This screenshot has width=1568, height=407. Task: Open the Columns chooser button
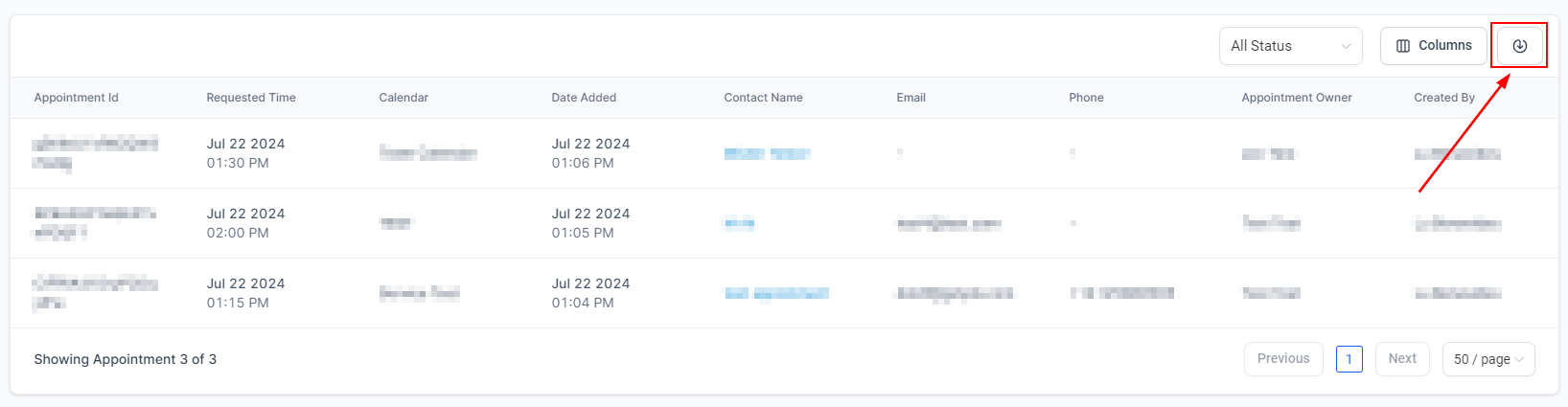coord(1433,46)
